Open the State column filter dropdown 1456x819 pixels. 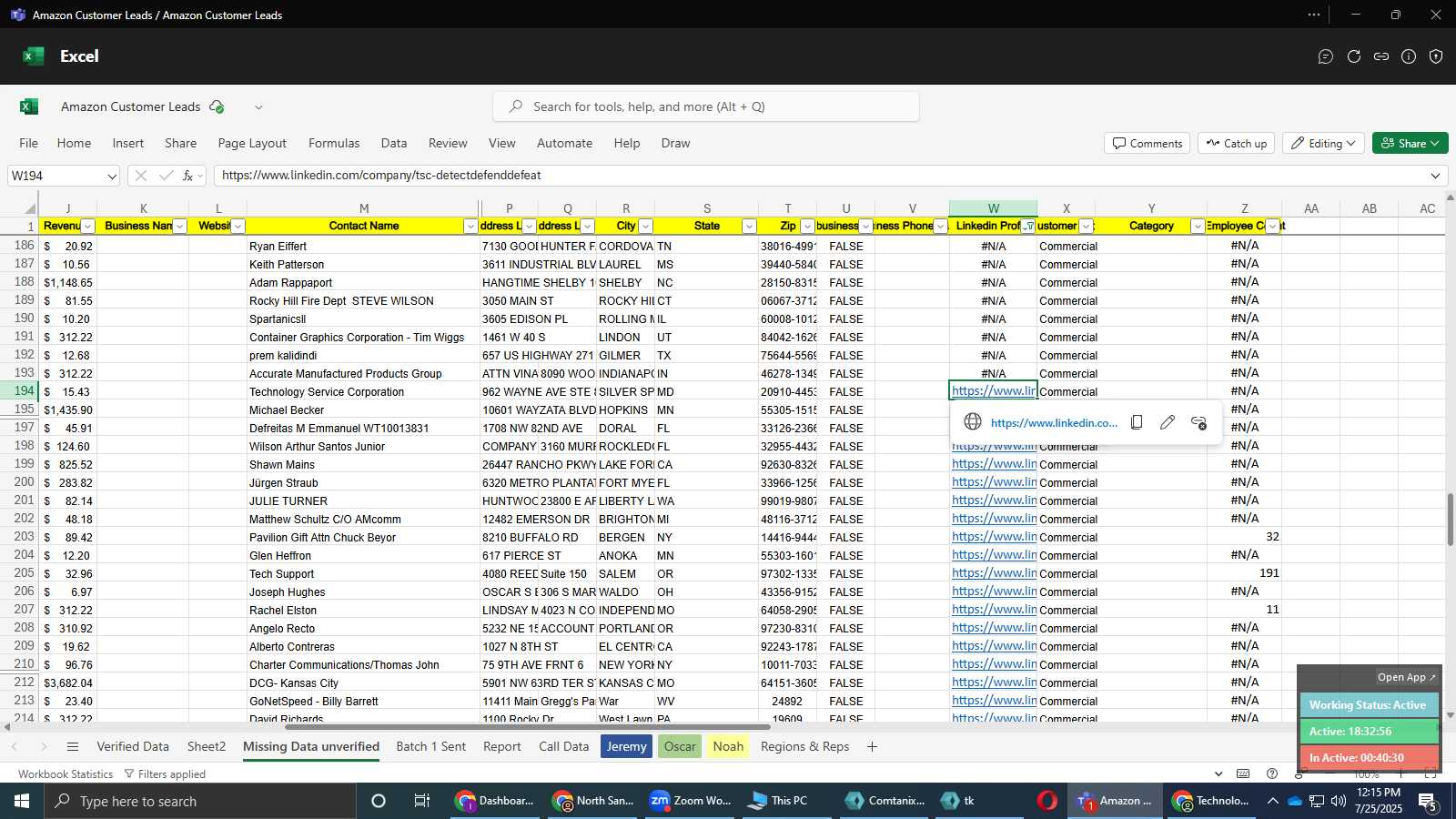coord(749,227)
